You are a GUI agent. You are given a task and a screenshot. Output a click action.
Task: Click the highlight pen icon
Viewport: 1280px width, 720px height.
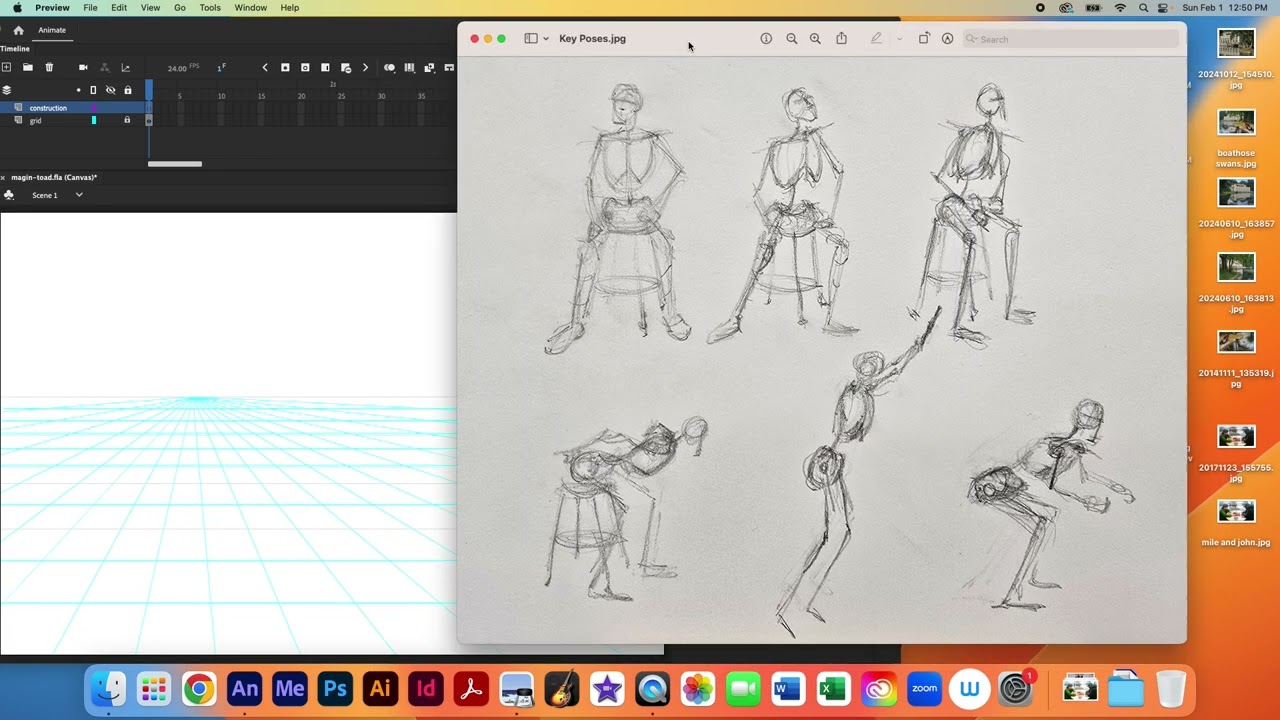click(876, 39)
